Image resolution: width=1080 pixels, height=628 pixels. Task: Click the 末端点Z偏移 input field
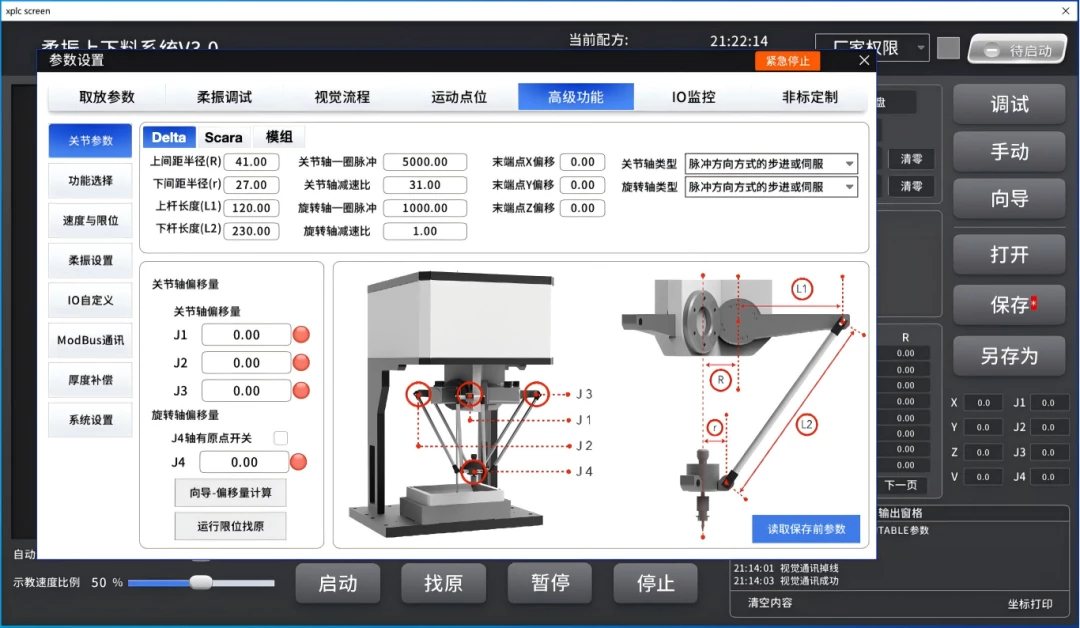point(583,208)
